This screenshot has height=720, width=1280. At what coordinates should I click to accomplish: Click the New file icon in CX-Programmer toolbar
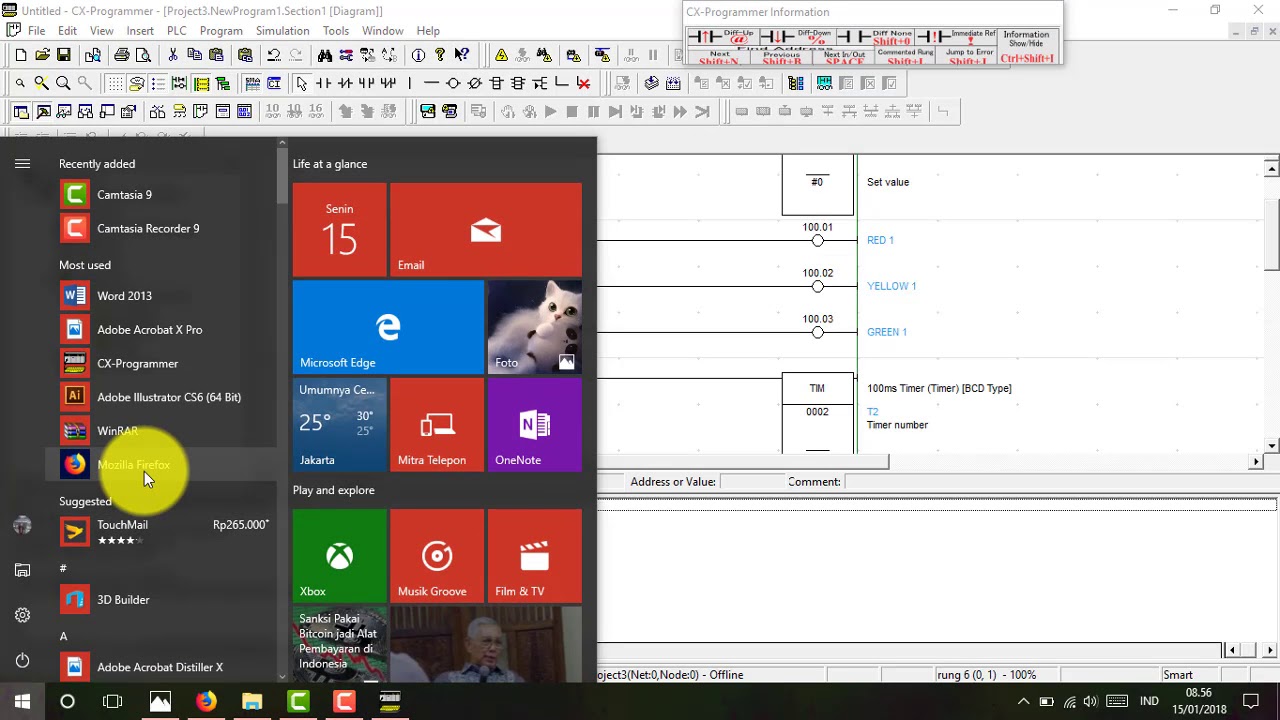click(x=21, y=56)
